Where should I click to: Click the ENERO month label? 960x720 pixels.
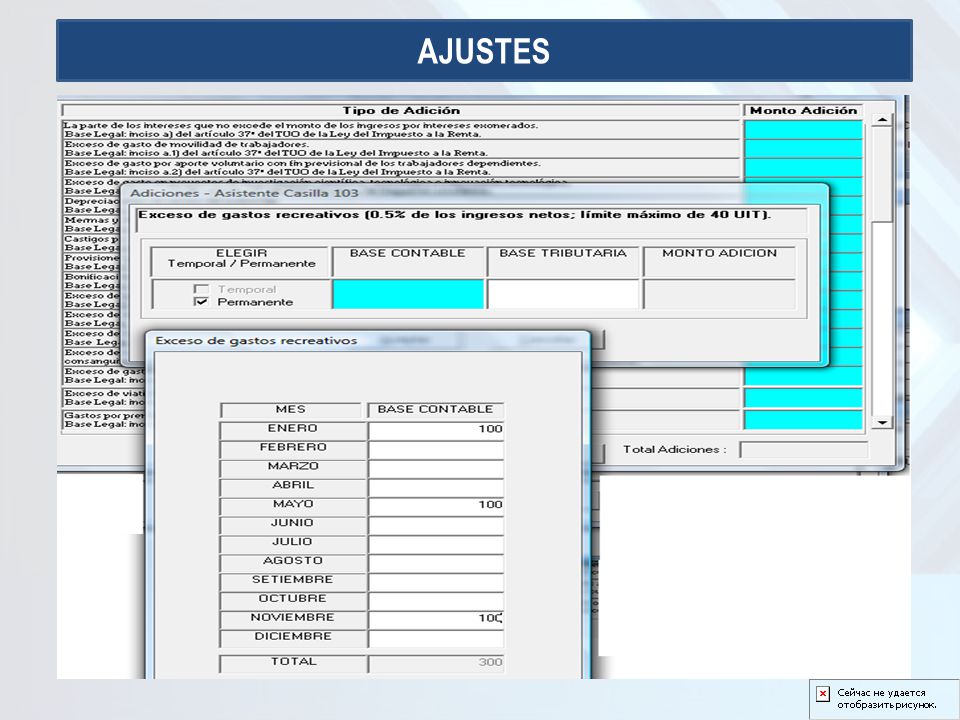293,429
